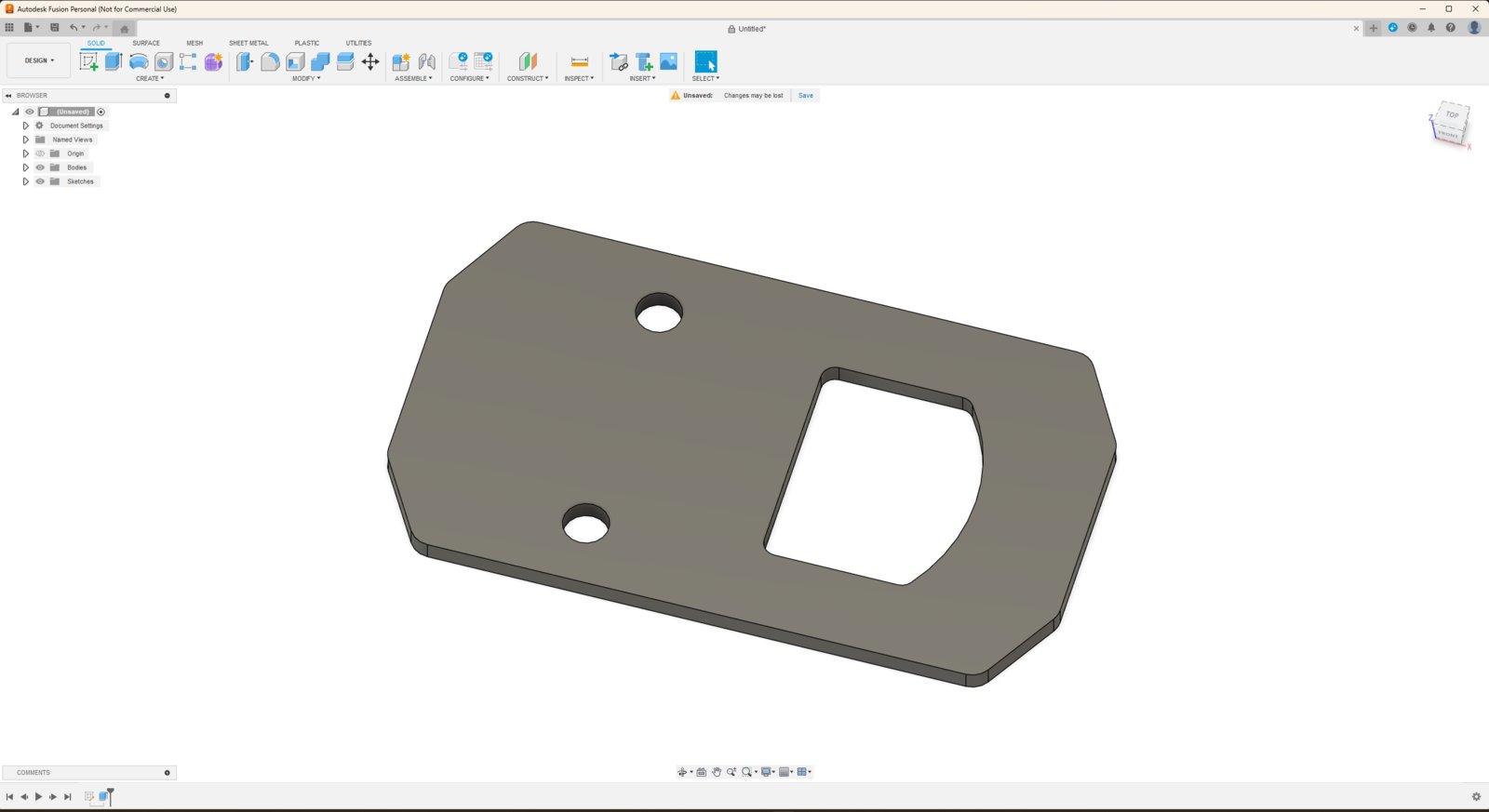Screen dimensions: 1489x812
Task: Open the SHEET METAL tab
Action: [248, 43]
